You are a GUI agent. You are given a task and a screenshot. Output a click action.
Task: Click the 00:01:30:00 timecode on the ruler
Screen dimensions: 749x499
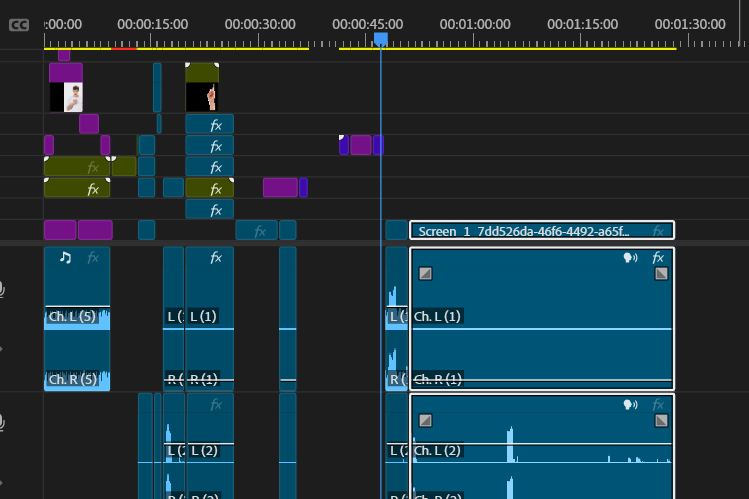(690, 24)
